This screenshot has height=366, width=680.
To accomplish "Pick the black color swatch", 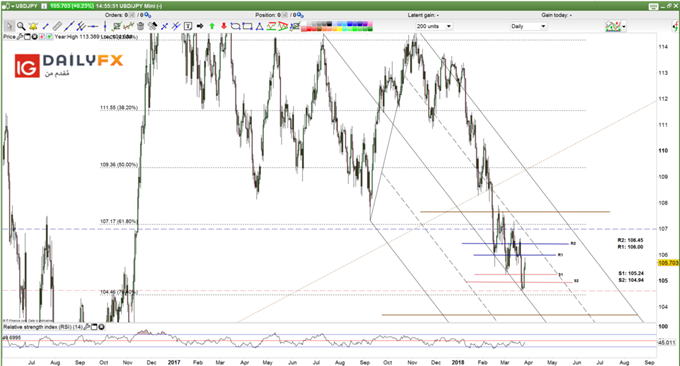I will tap(329, 23).
